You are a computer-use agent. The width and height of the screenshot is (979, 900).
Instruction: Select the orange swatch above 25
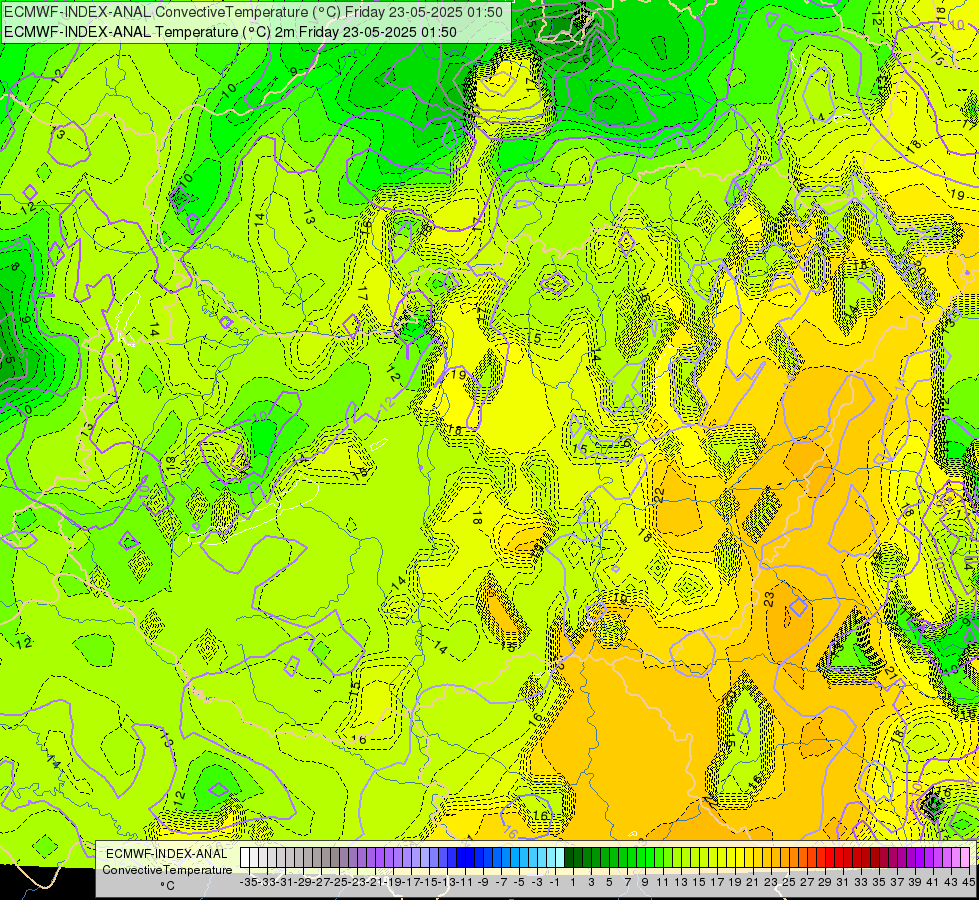pos(785,858)
